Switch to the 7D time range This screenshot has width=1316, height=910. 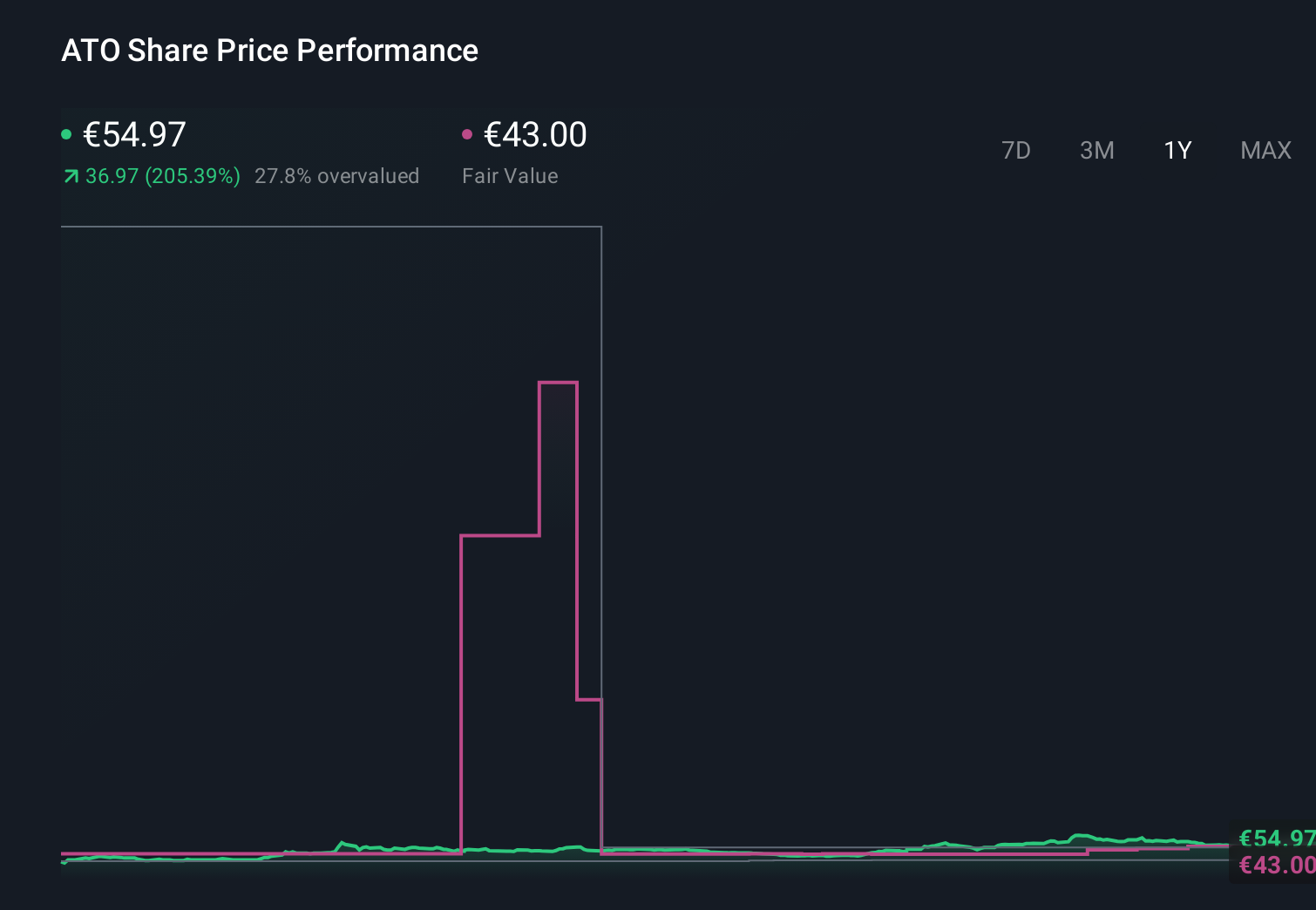tap(1016, 150)
